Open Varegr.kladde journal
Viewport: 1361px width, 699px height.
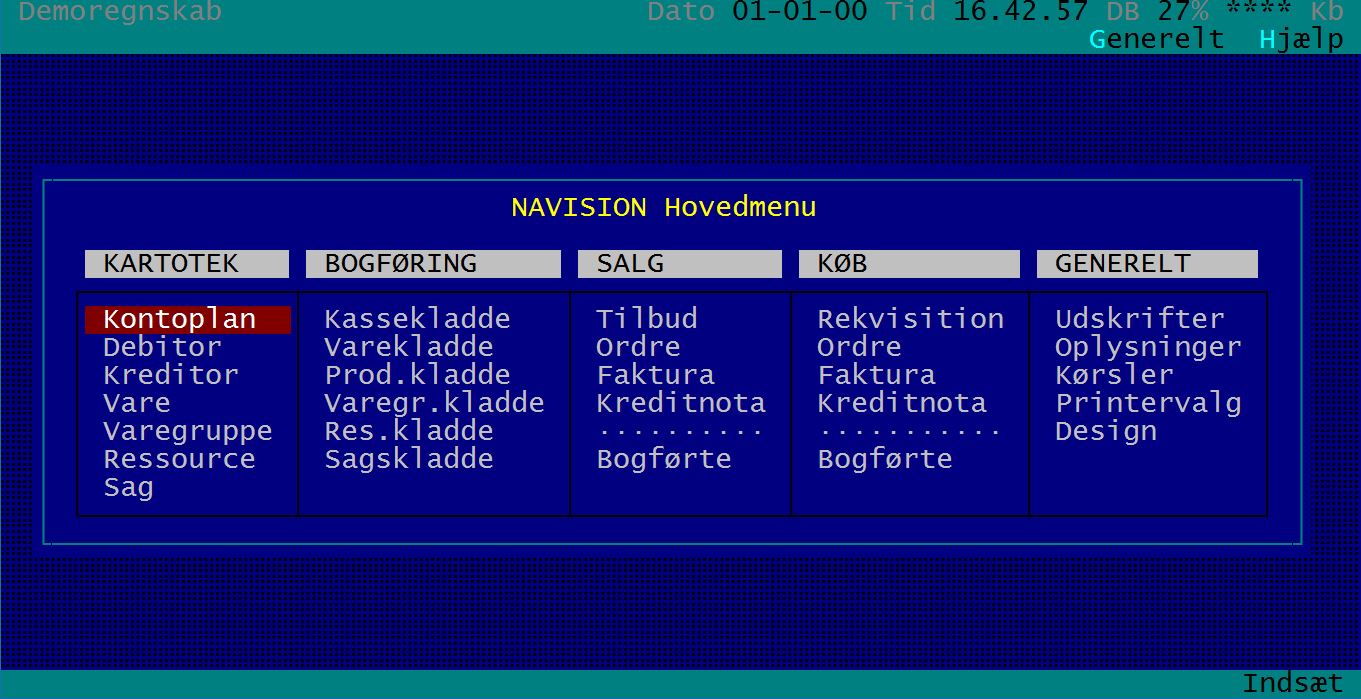(434, 404)
